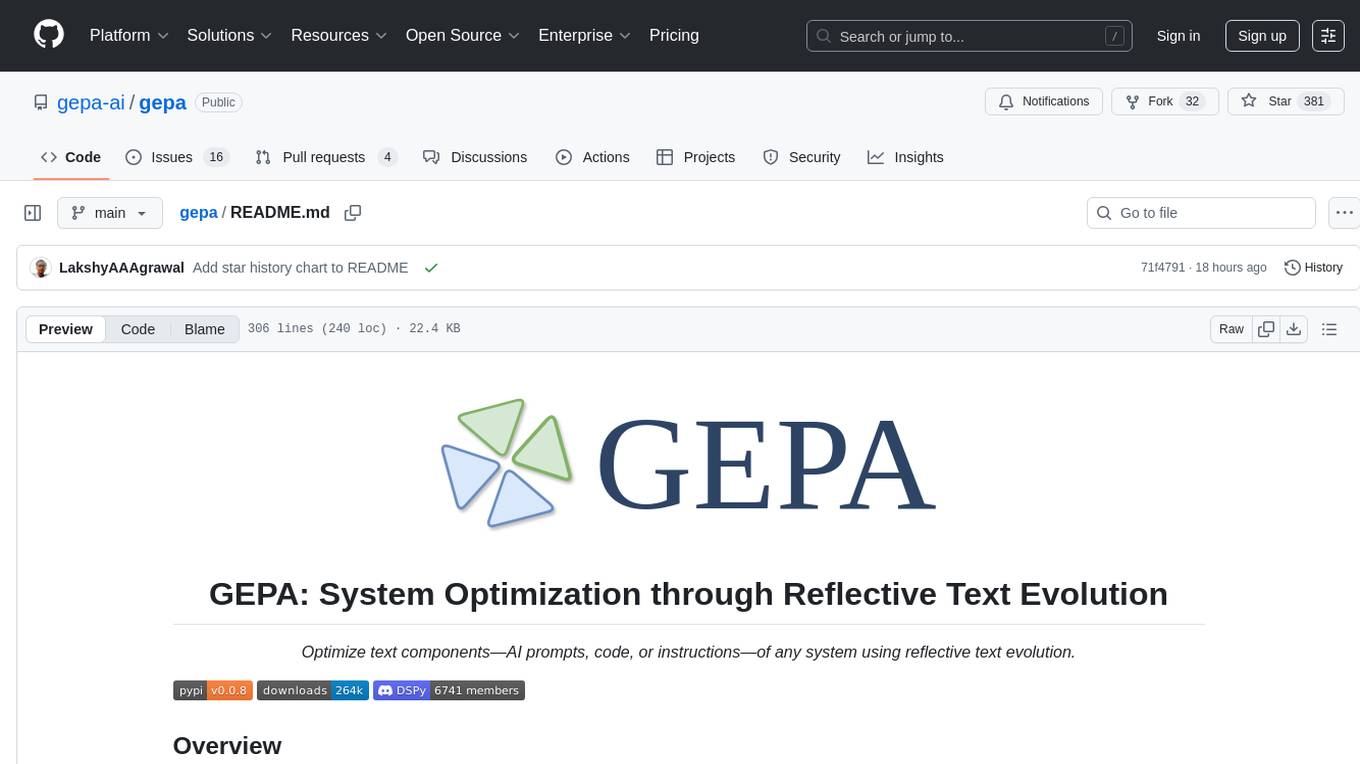This screenshot has height=764, width=1360.
Task: Focus the Go to file field
Action: click(1201, 213)
